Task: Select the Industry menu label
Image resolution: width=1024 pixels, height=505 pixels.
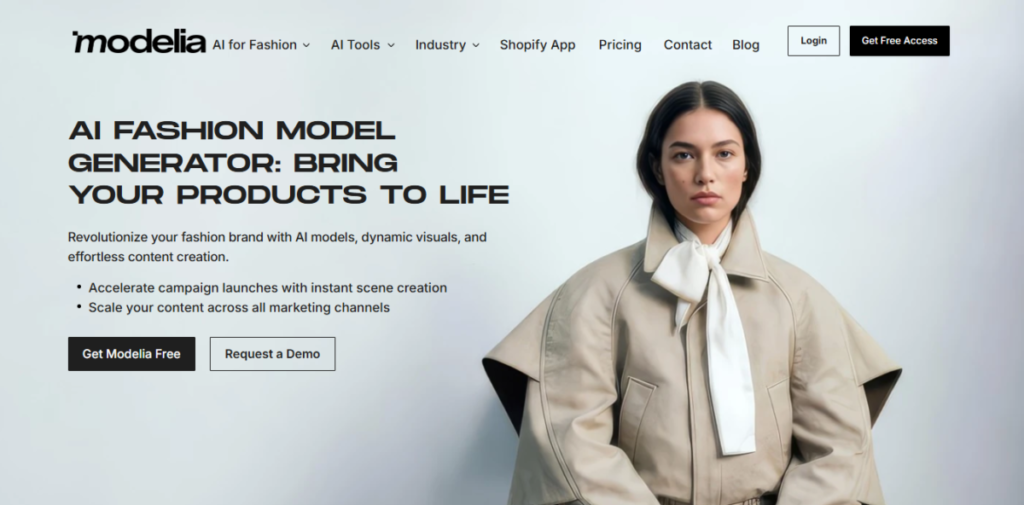Action: click(440, 45)
